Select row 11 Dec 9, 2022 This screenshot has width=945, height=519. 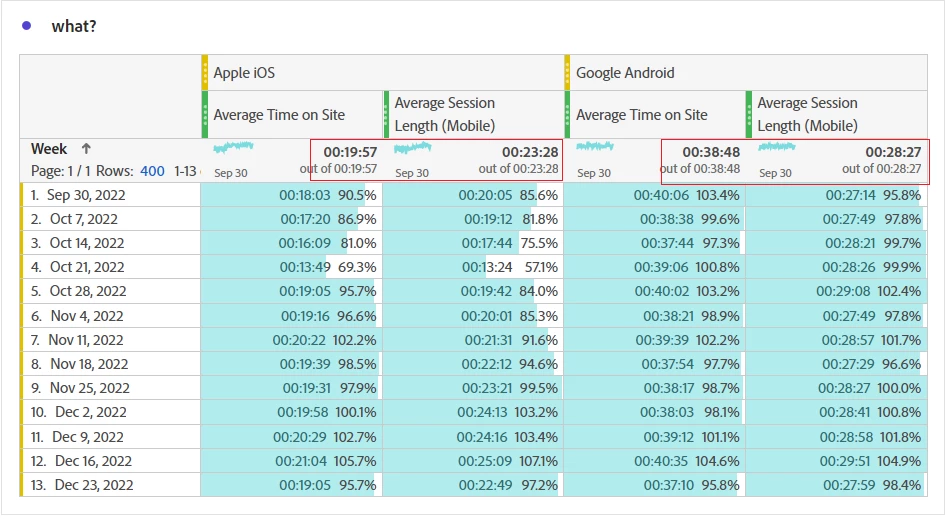point(110,437)
